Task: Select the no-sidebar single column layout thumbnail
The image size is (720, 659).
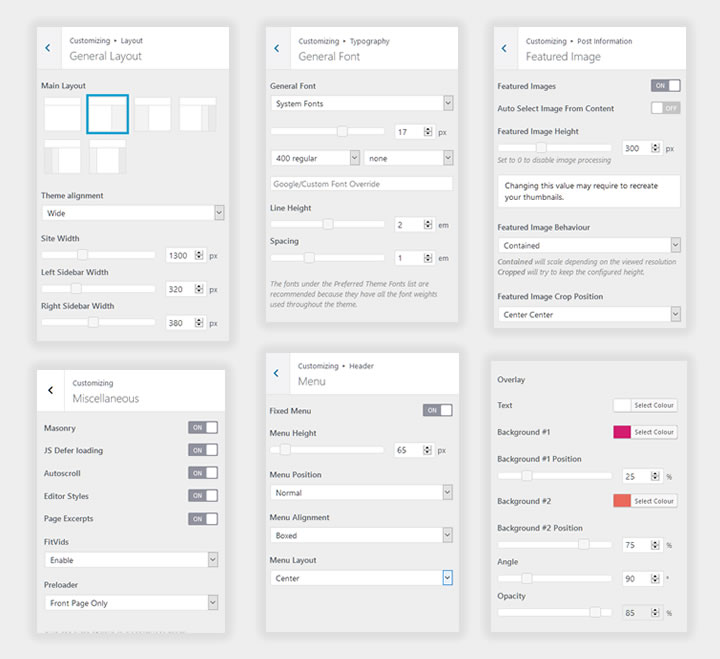Action: coord(60,114)
